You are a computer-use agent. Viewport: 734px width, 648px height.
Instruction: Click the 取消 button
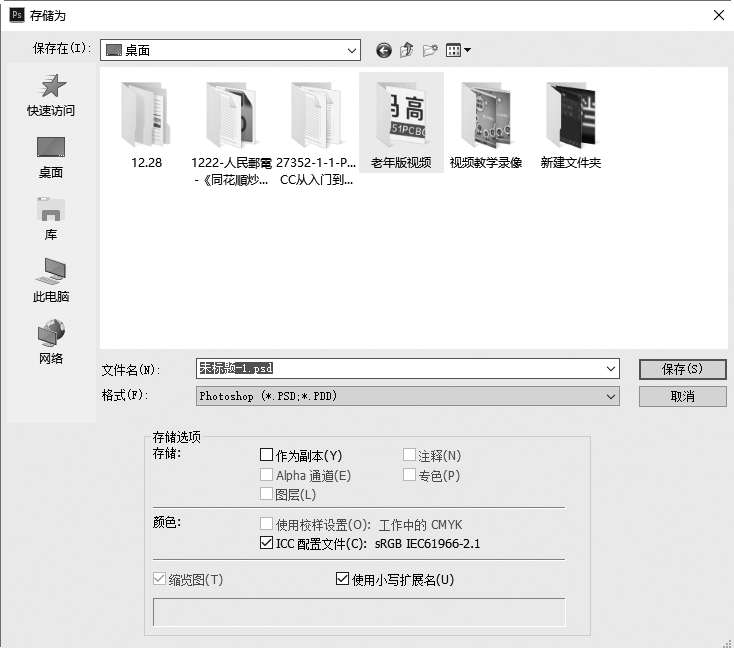pyautogui.click(x=683, y=397)
